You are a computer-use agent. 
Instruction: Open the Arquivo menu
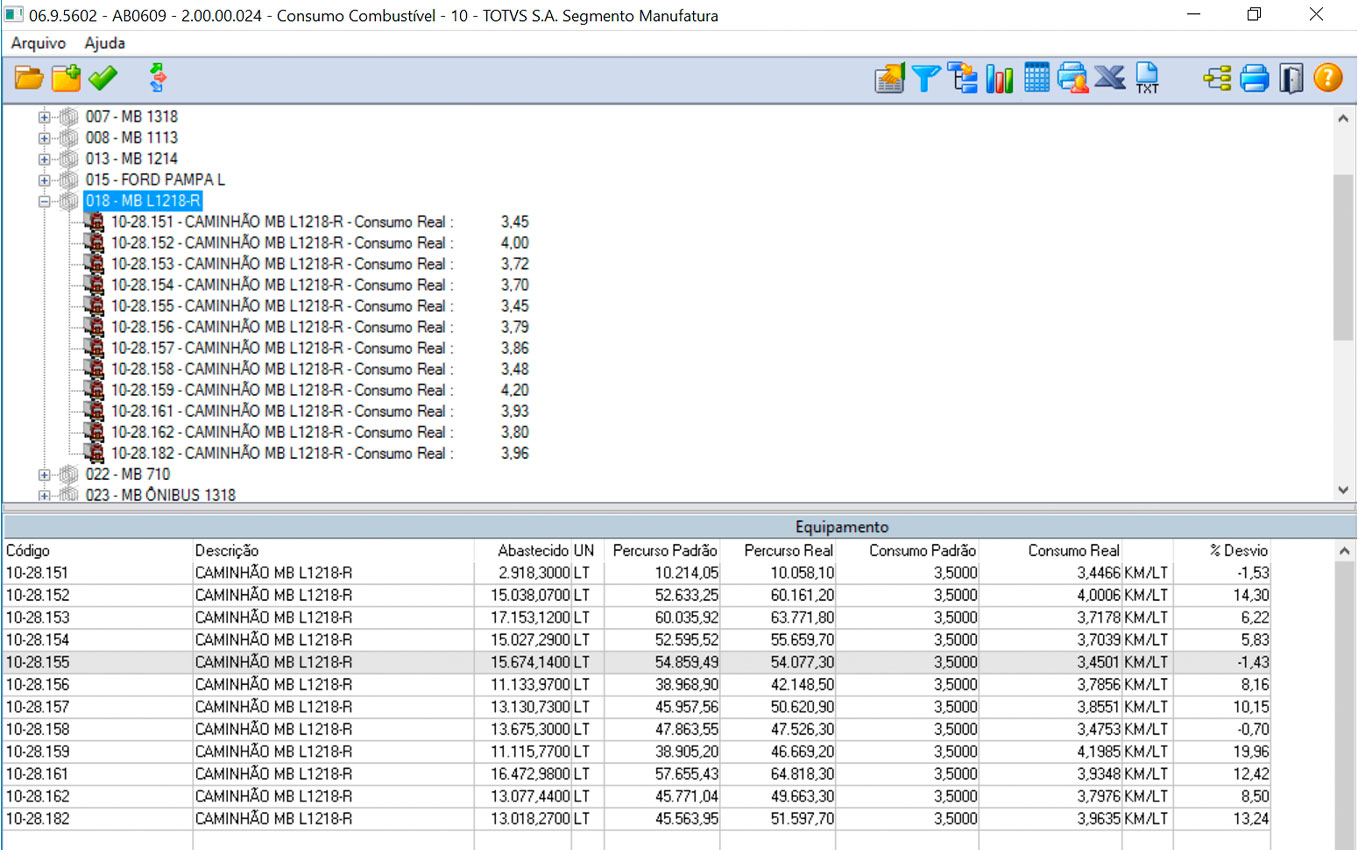tap(38, 43)
